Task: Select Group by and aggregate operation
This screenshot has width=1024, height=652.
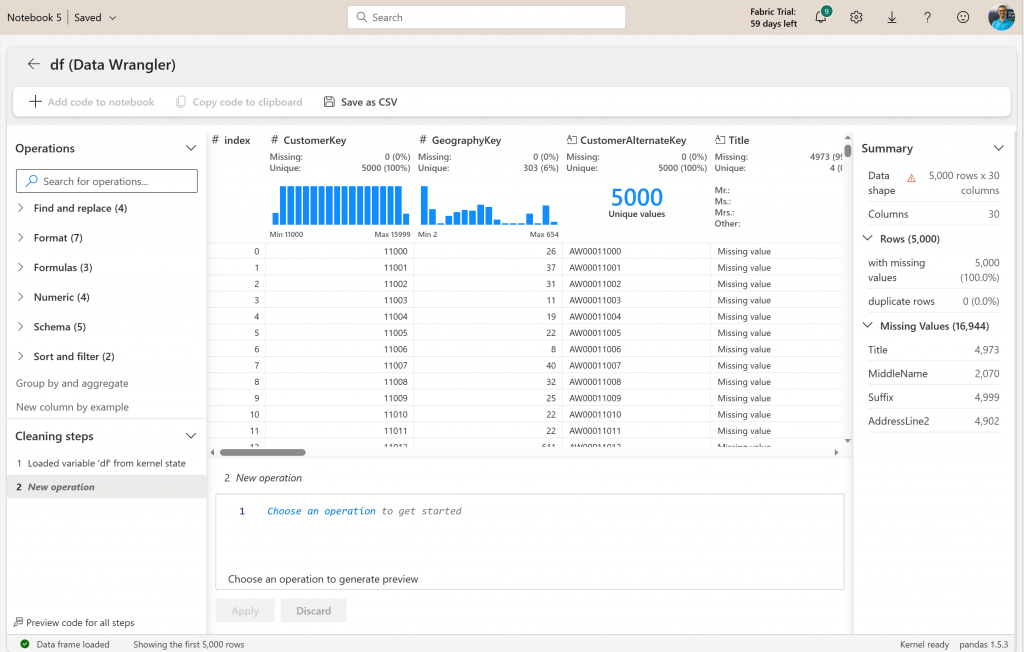Action: tap(72, 383)
